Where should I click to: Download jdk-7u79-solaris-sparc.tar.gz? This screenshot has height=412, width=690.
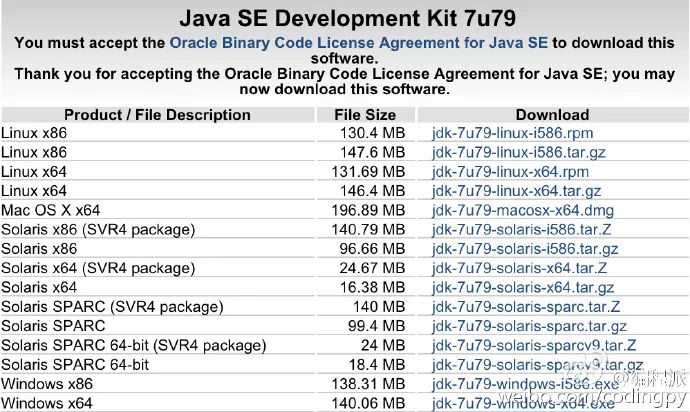pos(529,326)
